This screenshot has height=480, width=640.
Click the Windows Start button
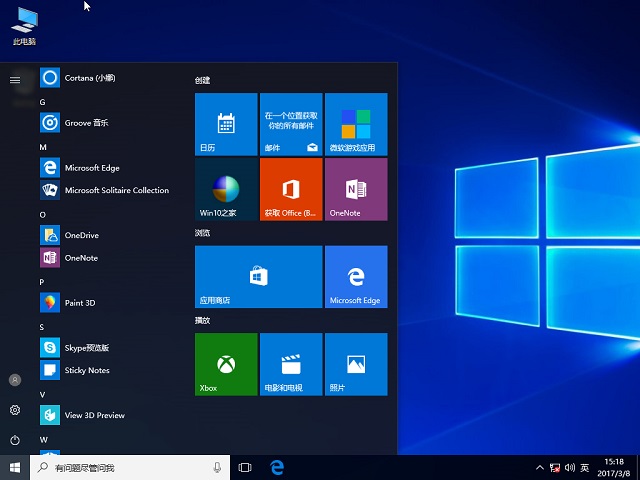pyautogui.click(x=15, y=467)
